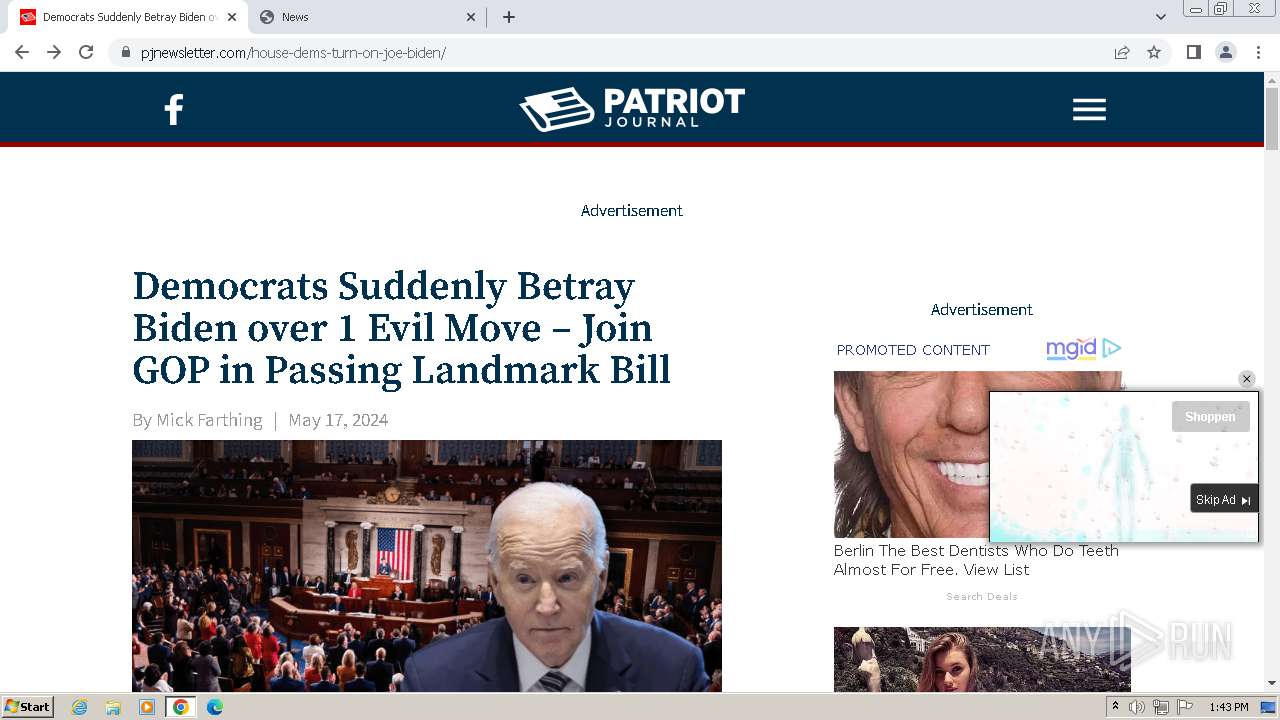Bookmark this page with the star
Screen dimensions: 1280x720
pos(1154,52)
